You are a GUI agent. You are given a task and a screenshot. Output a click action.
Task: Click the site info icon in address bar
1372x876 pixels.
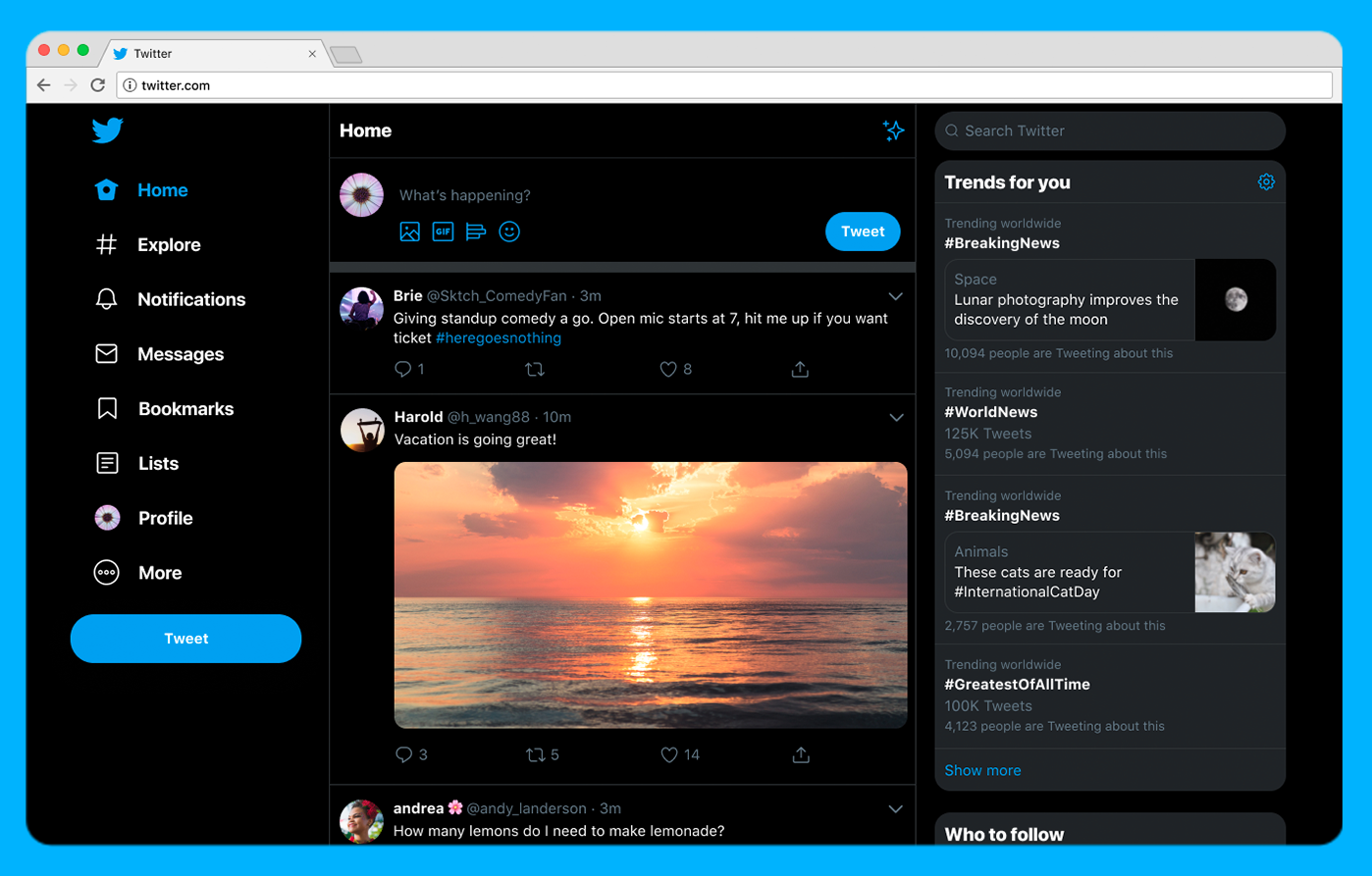[130, 85]
